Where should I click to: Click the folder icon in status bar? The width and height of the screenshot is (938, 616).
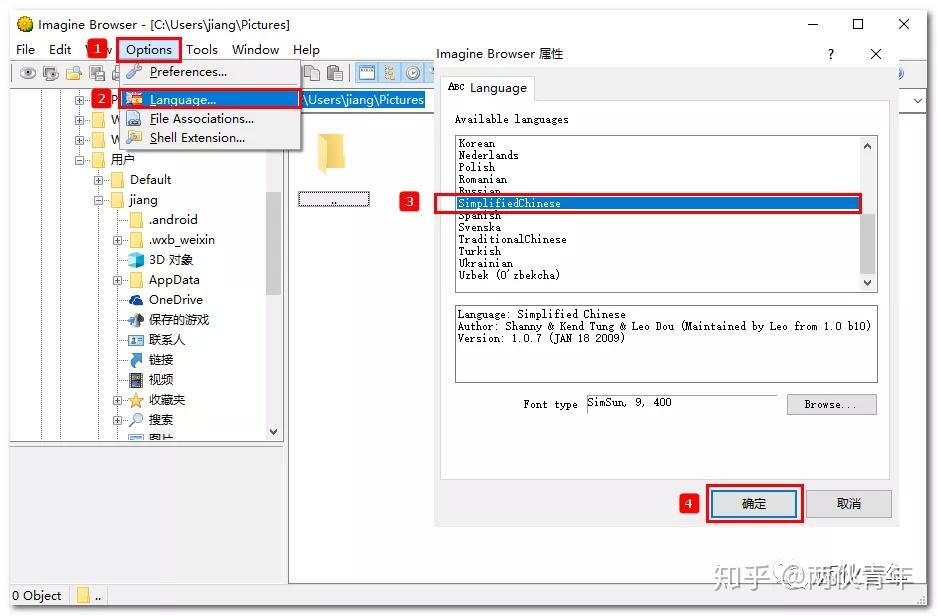(x=84, y=595)
